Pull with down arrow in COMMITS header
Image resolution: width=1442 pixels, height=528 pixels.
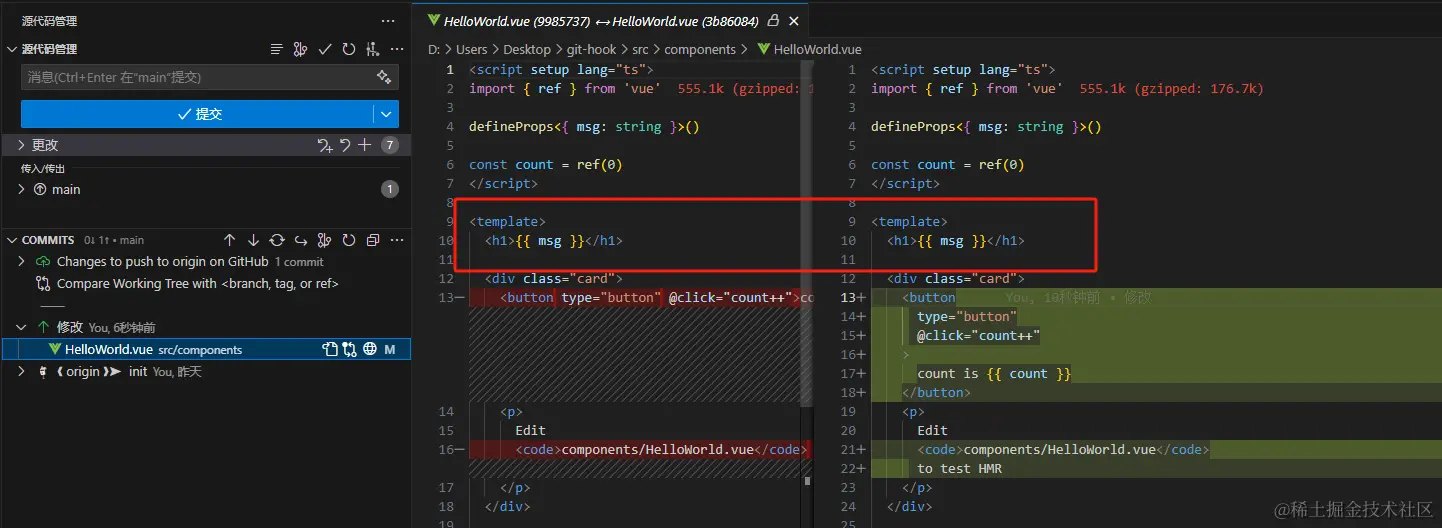(x=253, y=240)
